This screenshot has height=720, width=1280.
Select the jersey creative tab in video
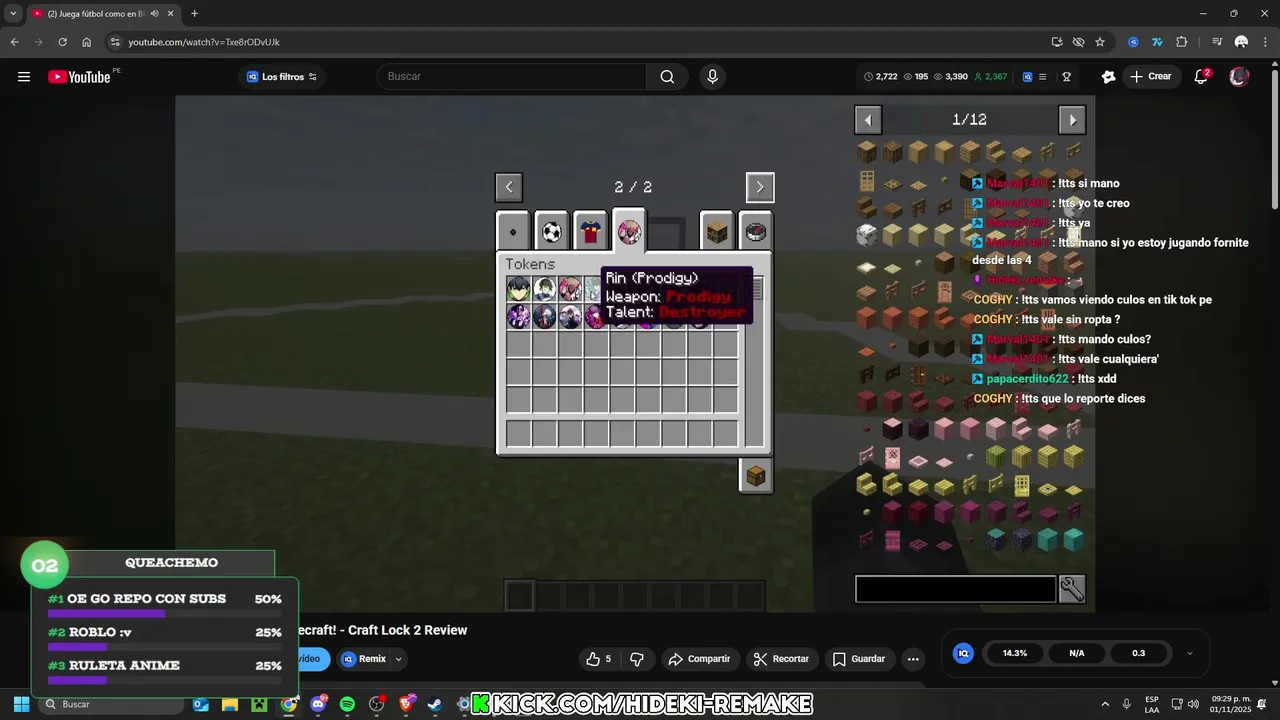[x=590, y=232]
